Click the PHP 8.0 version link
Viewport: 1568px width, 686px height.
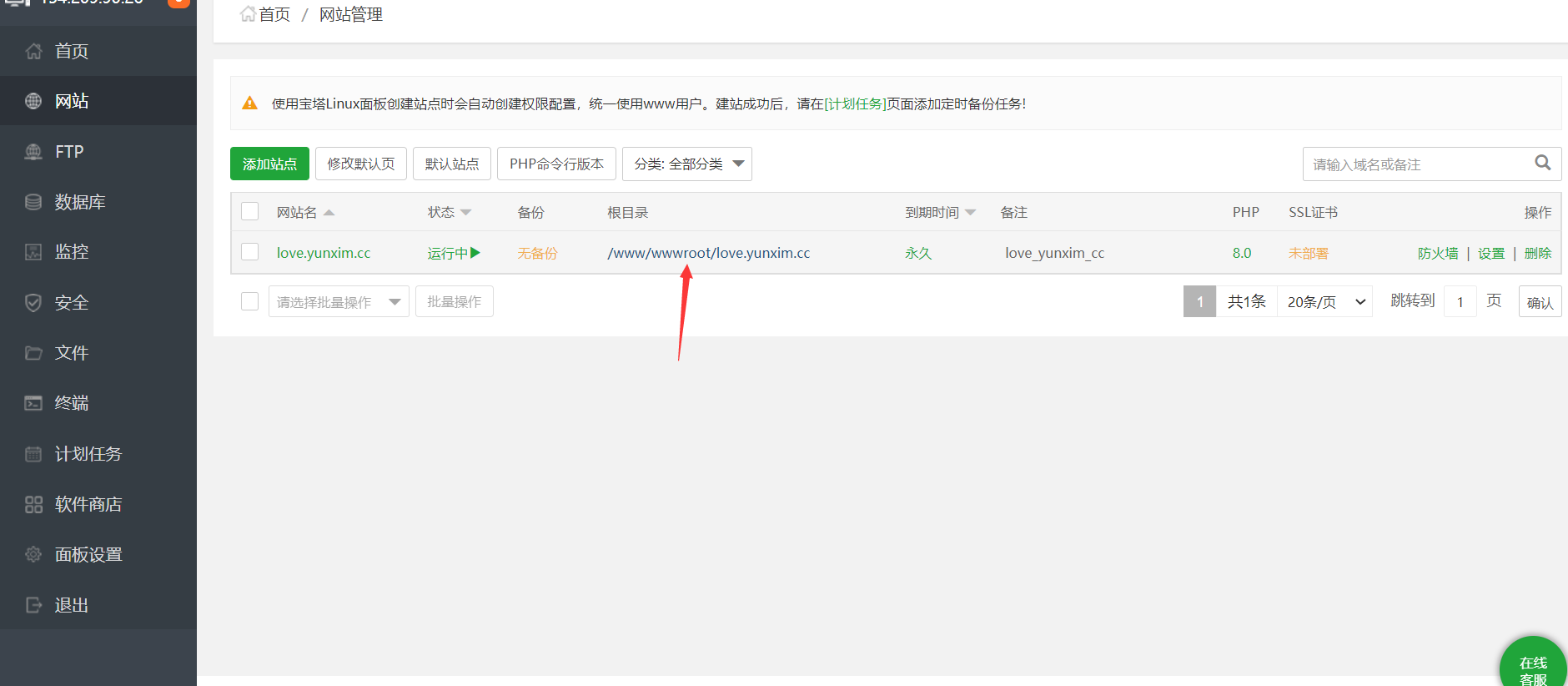pyautogui.click(x=1242, y=253)
